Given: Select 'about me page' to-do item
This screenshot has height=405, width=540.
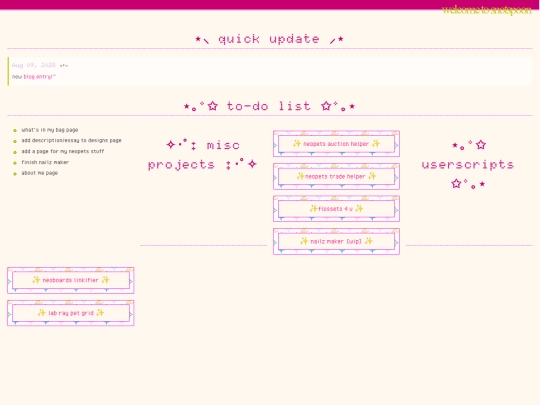Looking at the screenshot, I should [x=40, y=173].
